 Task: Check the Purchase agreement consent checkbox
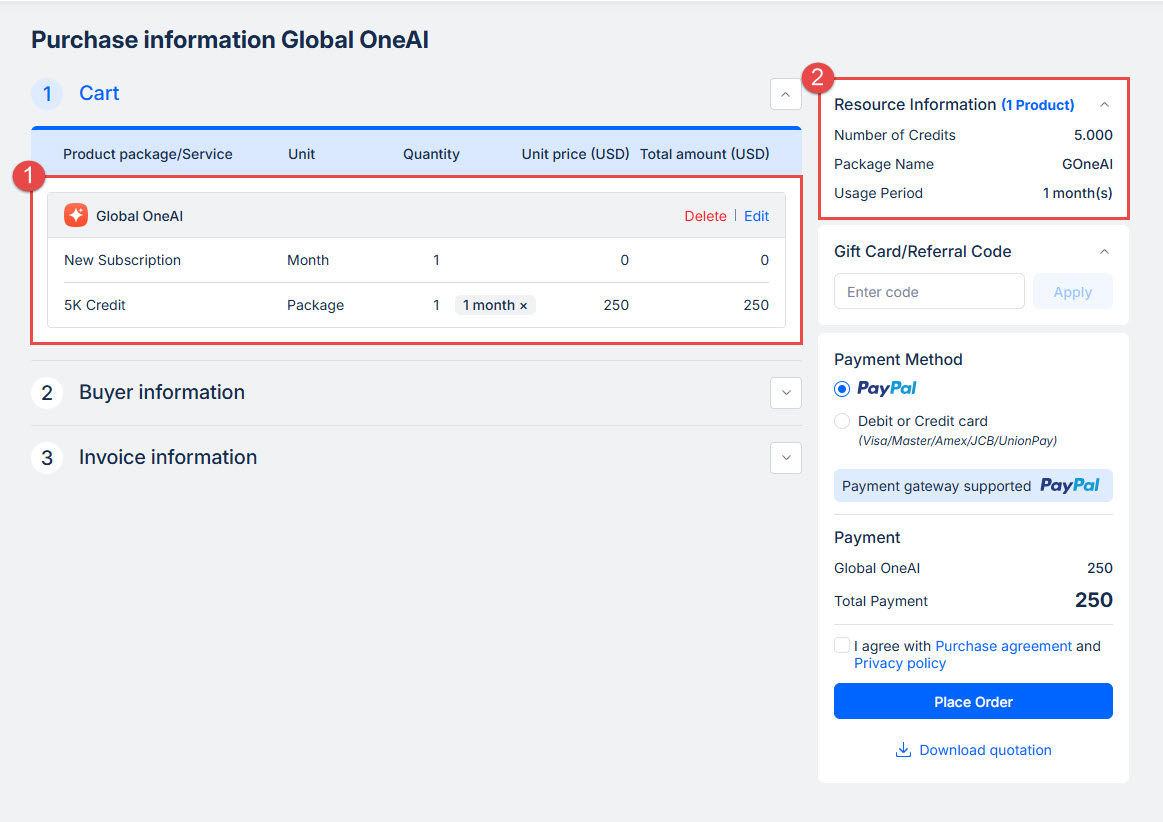842,646
